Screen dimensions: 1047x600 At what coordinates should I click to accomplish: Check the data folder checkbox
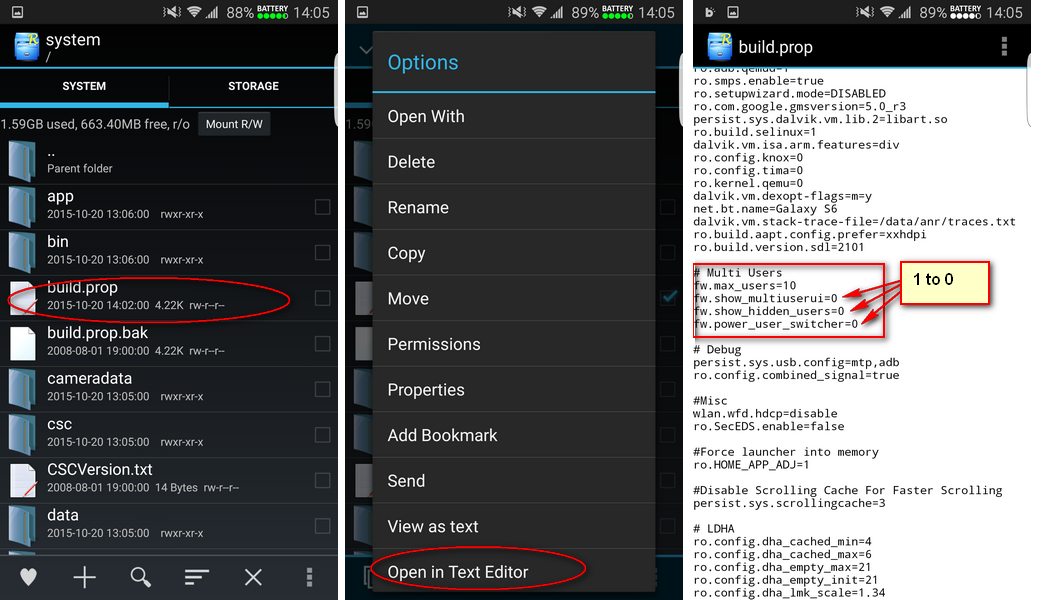coord(323,526)
